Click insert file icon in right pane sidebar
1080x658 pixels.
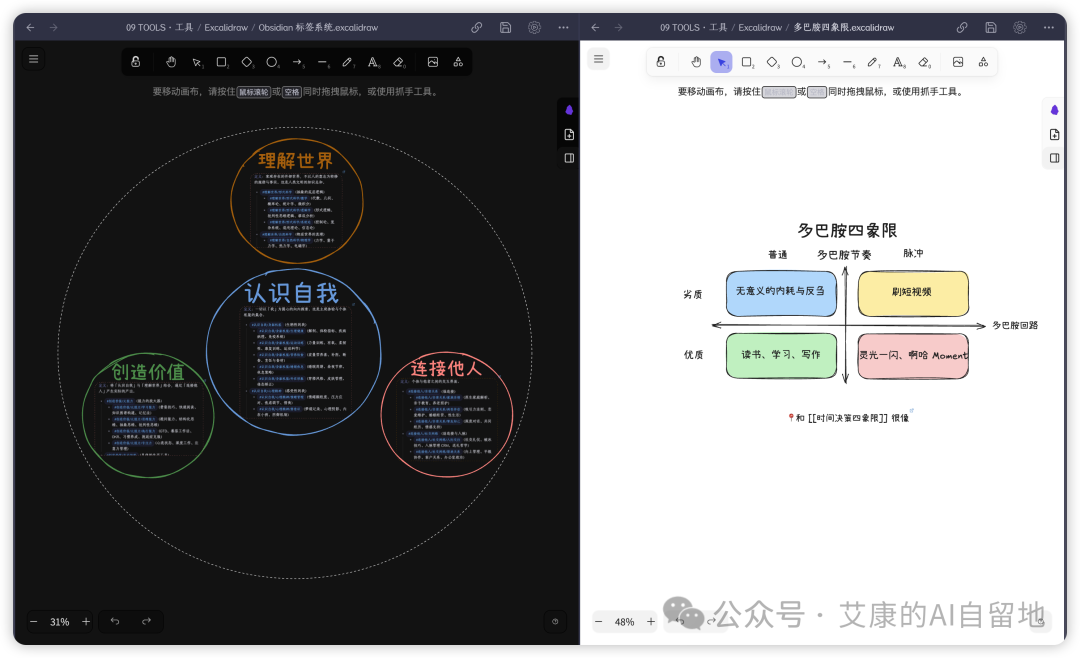1055,134
